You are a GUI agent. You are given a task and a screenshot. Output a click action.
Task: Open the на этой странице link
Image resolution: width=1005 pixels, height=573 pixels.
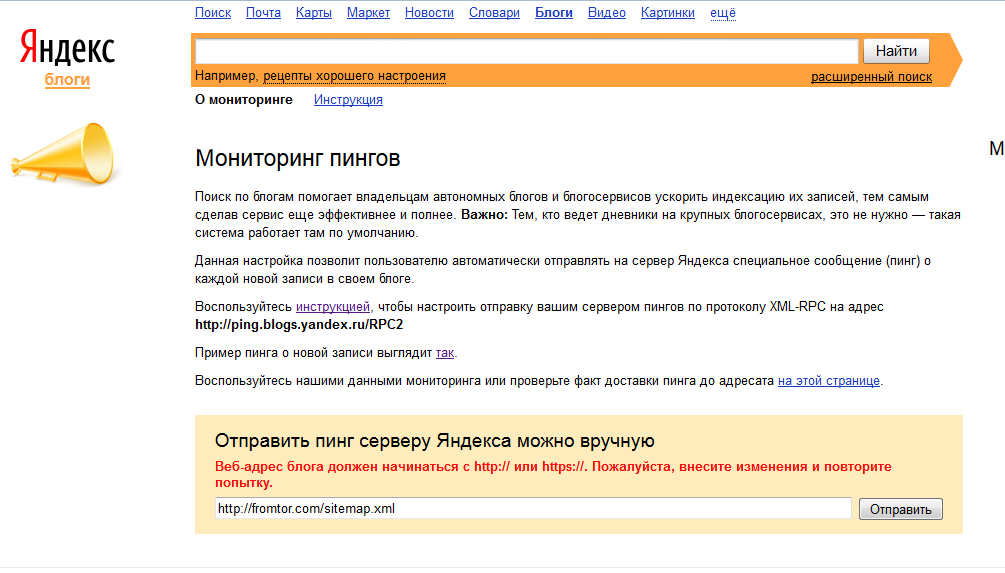pos(829,381)
